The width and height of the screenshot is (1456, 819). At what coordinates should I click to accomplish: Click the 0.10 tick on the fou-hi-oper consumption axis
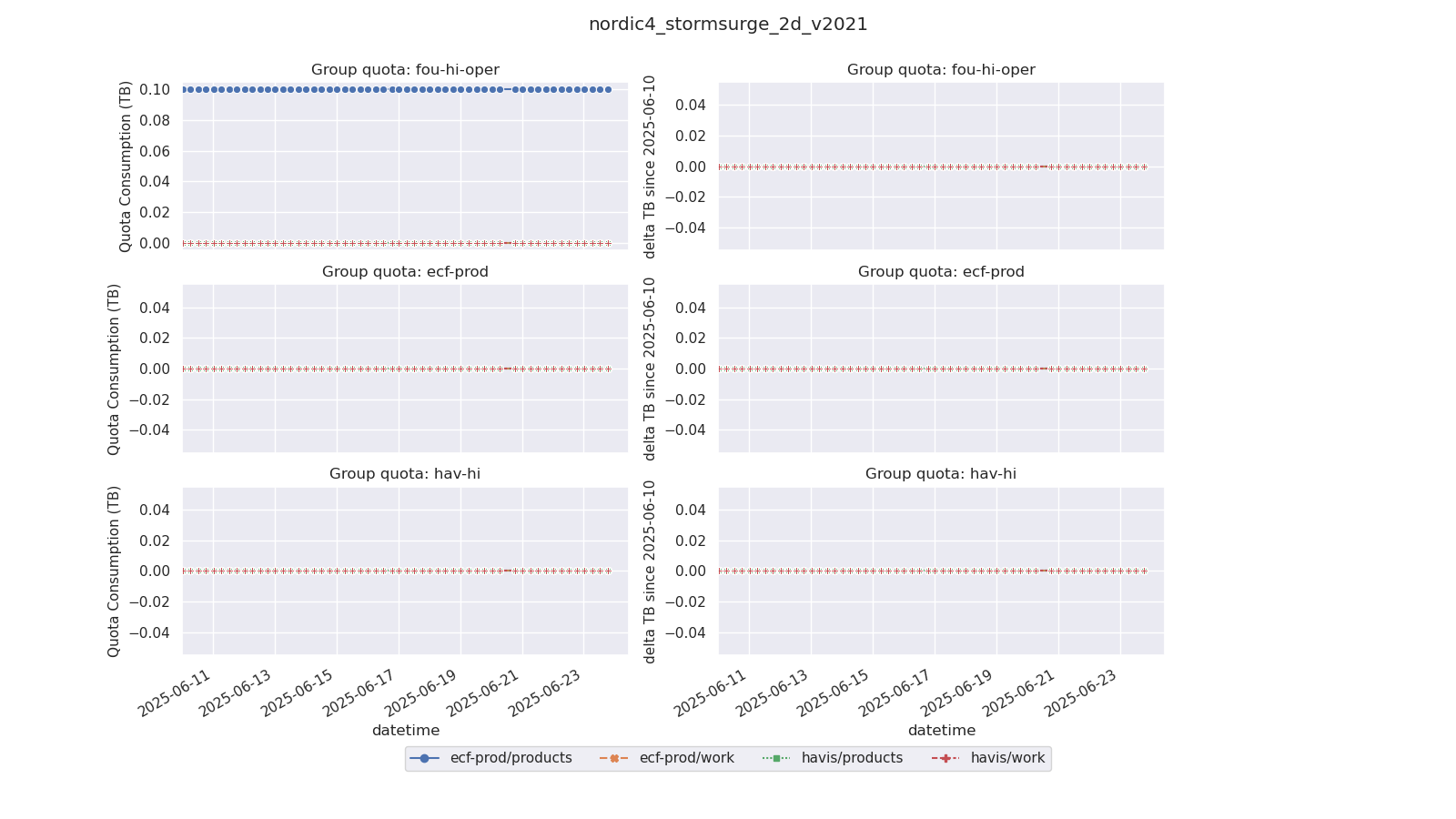coord(155,89)
